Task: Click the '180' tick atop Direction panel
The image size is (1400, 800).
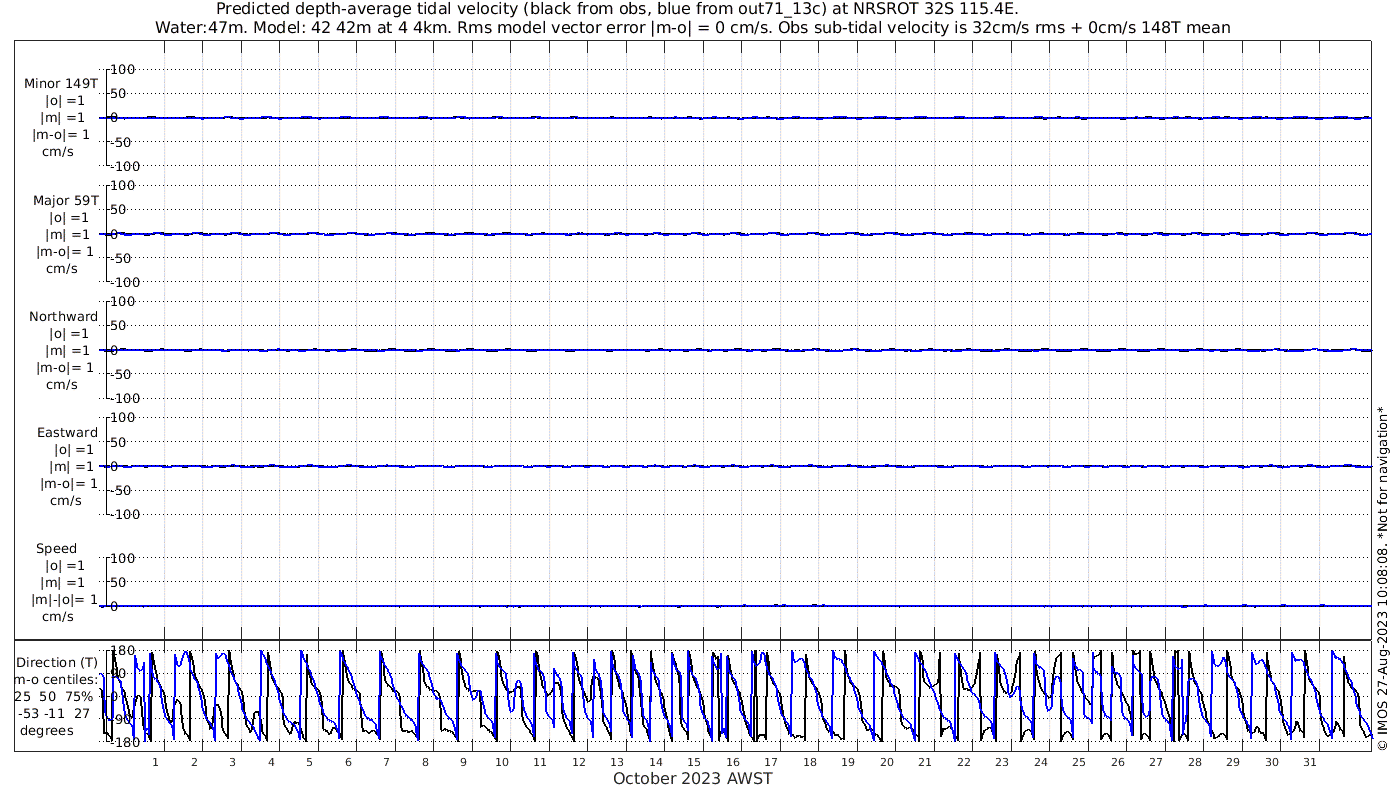Action: (122, 651)
